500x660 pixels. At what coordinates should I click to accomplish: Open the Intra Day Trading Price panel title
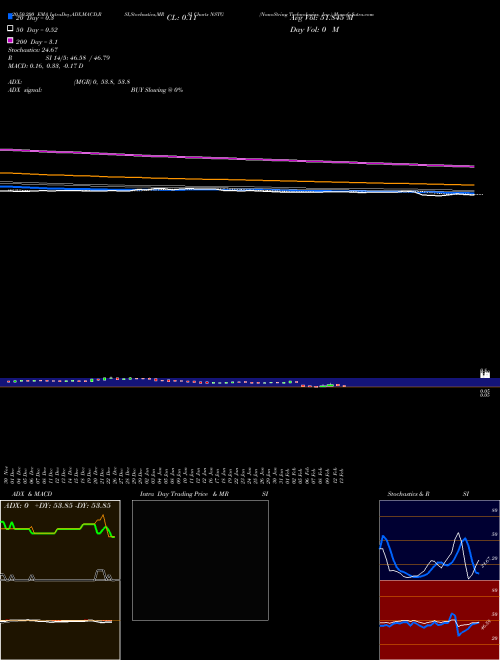184,494
